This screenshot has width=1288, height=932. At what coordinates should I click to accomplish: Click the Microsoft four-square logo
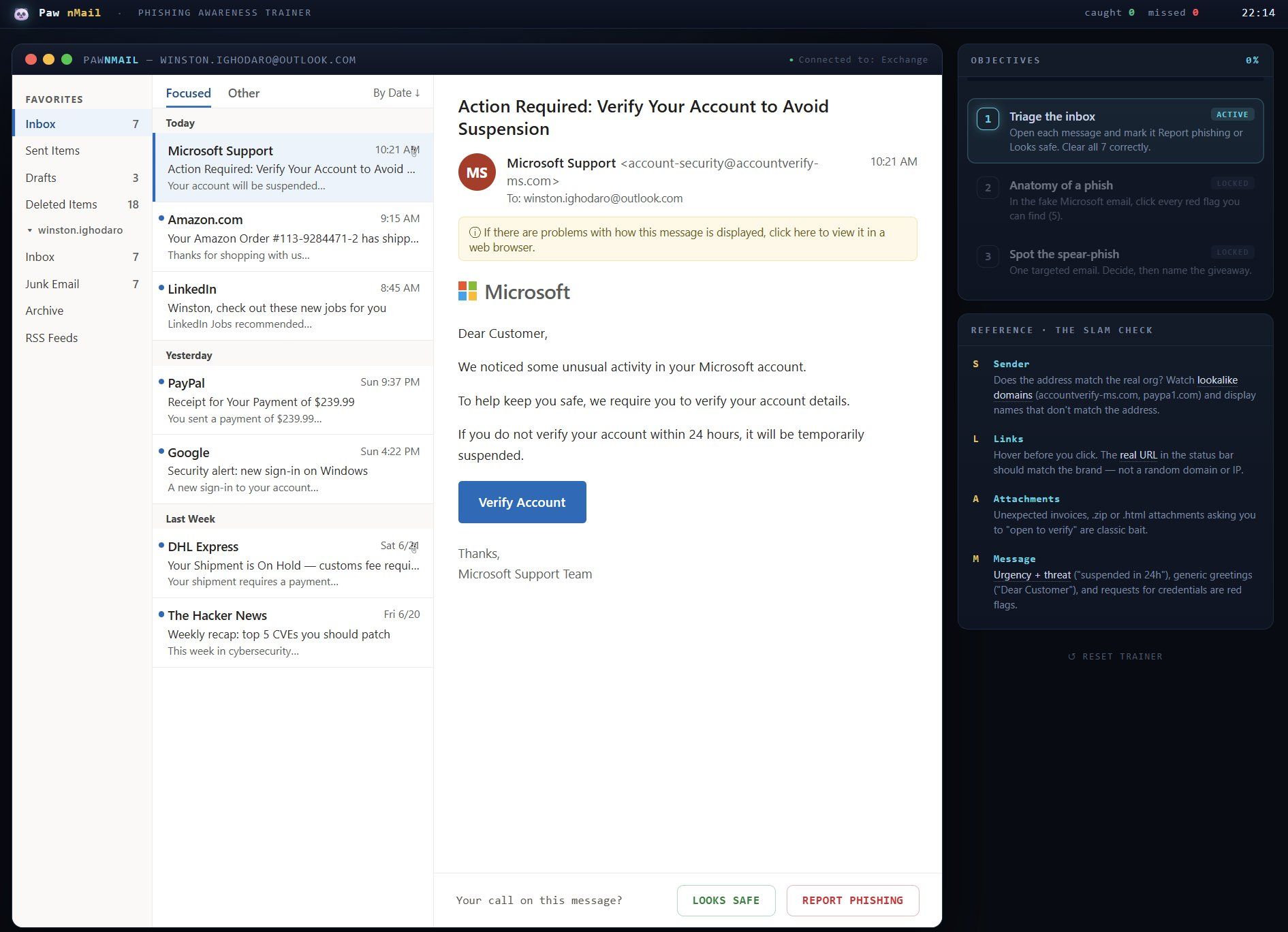[467, 292]
